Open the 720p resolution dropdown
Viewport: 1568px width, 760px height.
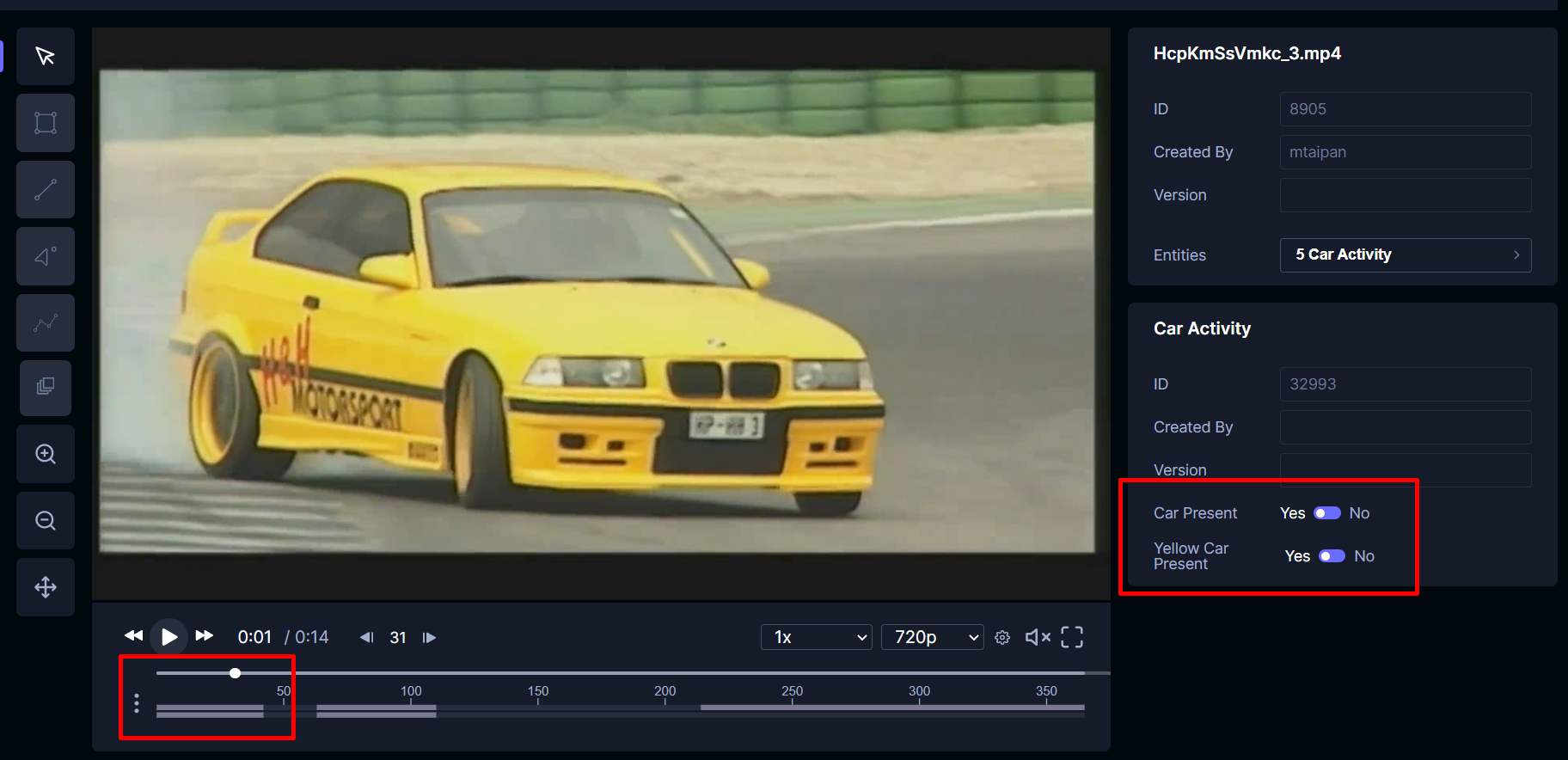coord(933,637)
